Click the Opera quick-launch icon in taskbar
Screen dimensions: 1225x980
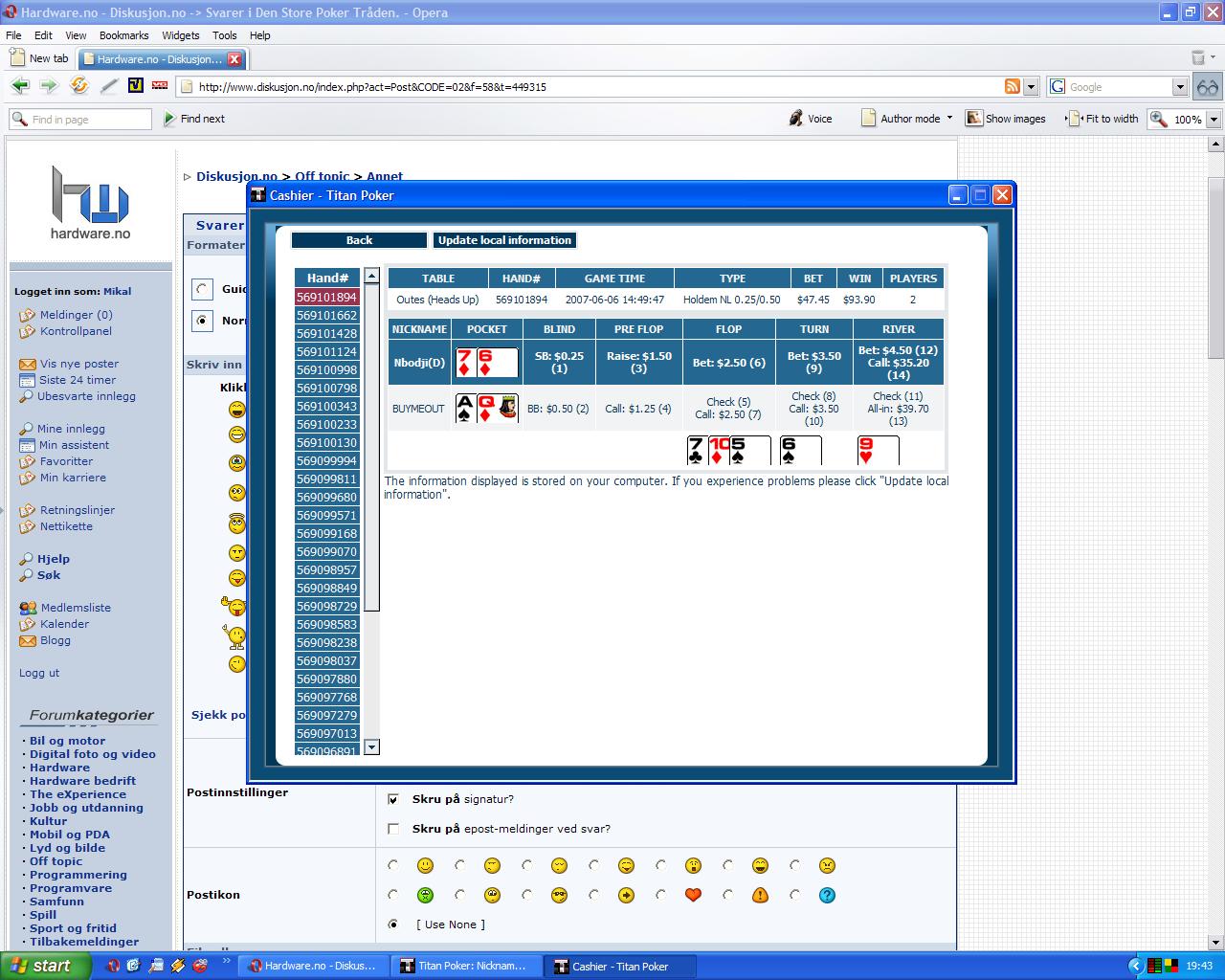112,967
